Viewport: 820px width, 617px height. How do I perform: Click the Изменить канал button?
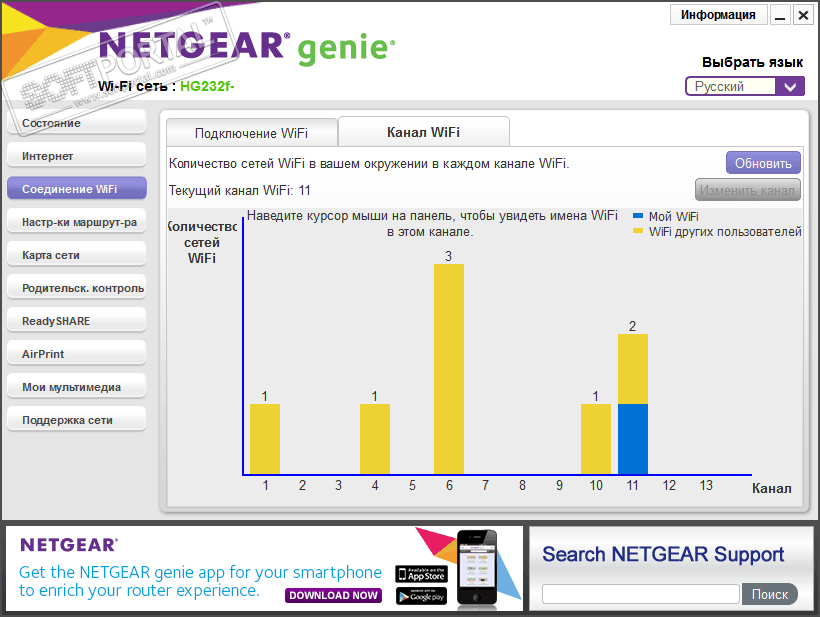coord(748,190)
